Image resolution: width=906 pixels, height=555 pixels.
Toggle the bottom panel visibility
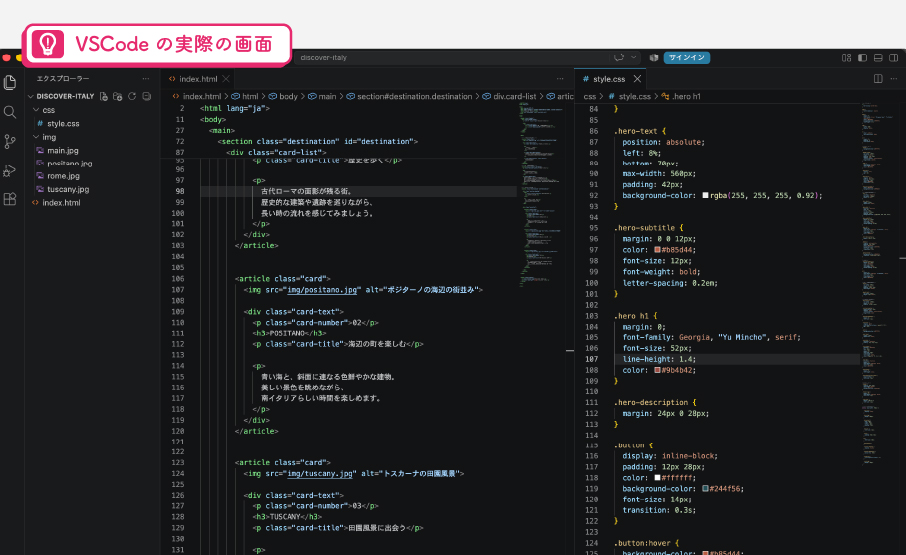(878, 58)
